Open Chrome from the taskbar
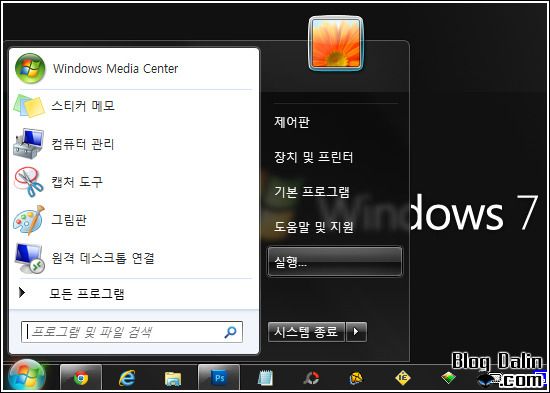550x393 pixels. 81,378
